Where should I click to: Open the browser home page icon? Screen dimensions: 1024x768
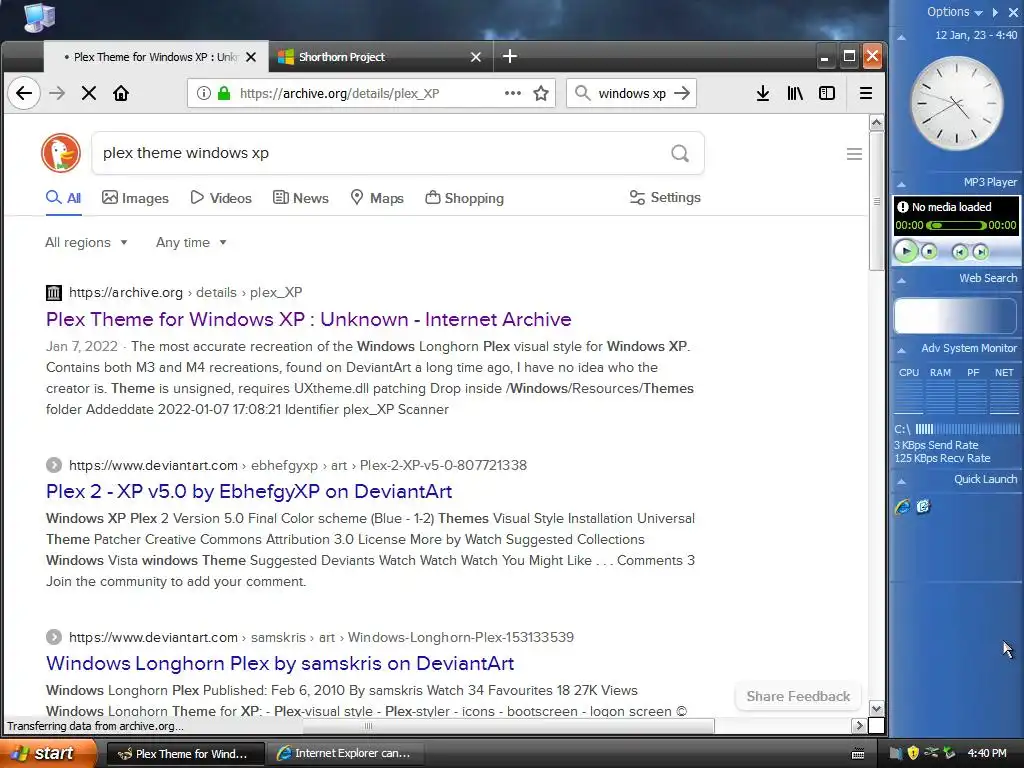pos(121,93)
